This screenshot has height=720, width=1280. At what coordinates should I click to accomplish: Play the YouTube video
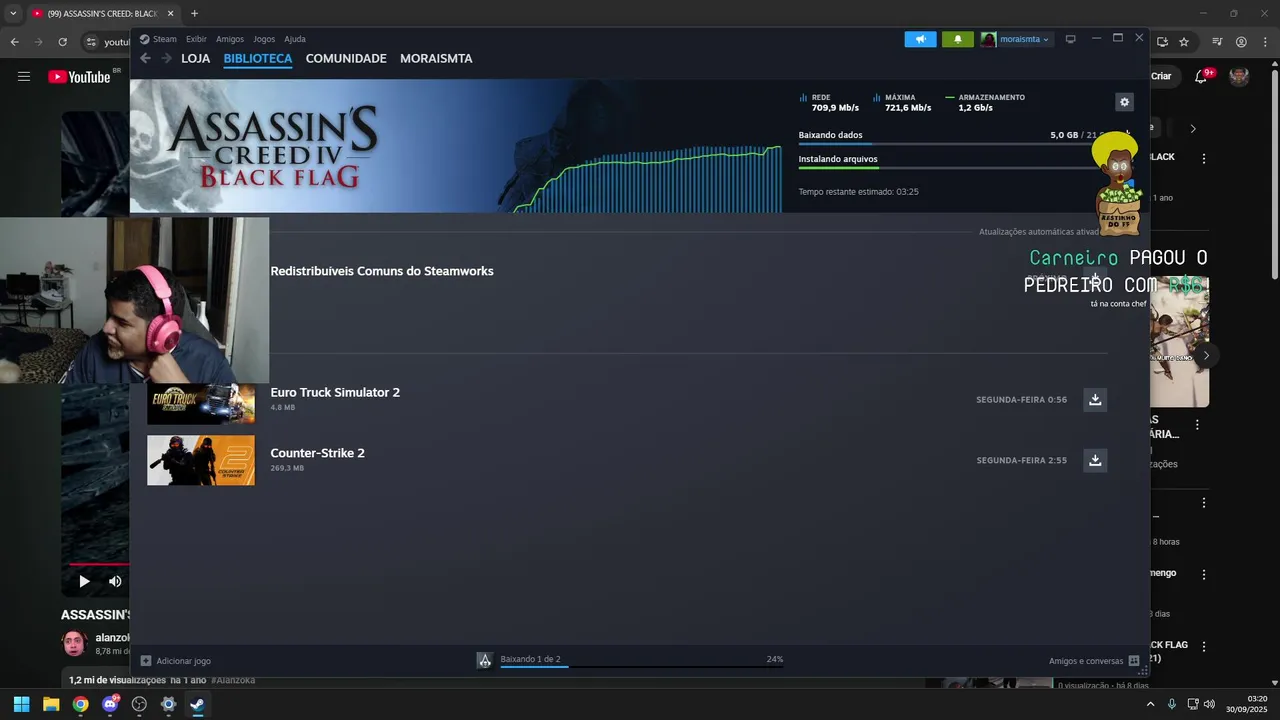pyautogui.click(x=84, y=581)
